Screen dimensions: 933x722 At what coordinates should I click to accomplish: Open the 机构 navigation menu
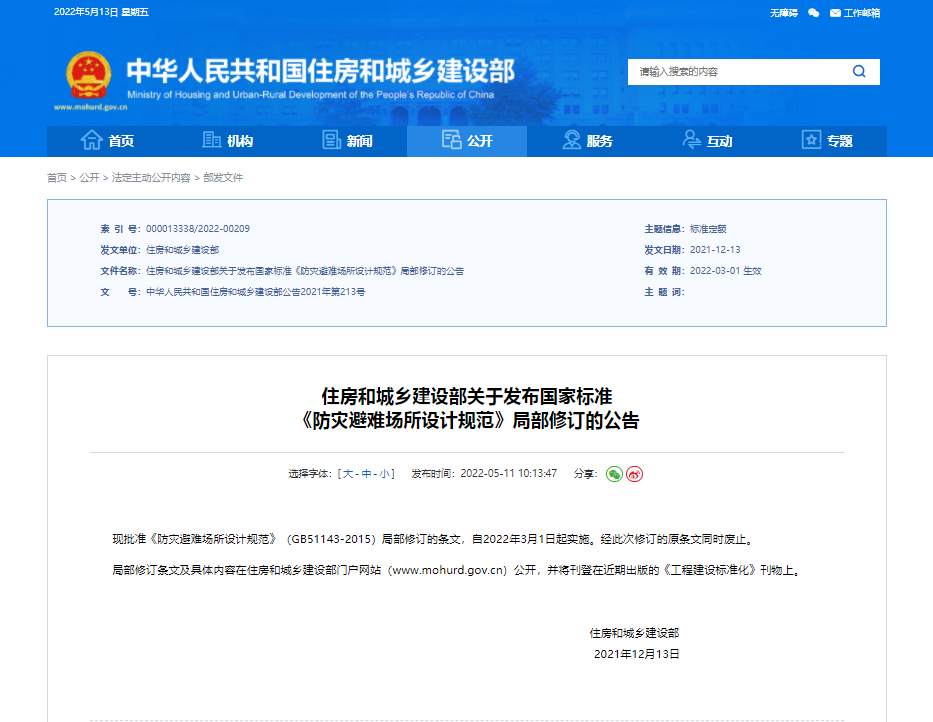(227, 141)
